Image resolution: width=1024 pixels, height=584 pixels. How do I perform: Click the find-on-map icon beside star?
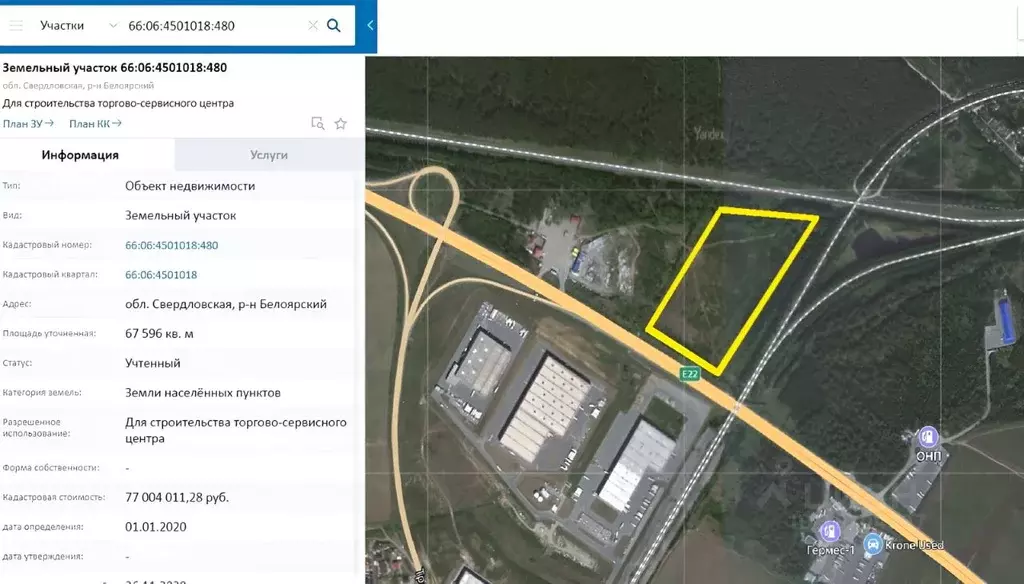[317, 124]
